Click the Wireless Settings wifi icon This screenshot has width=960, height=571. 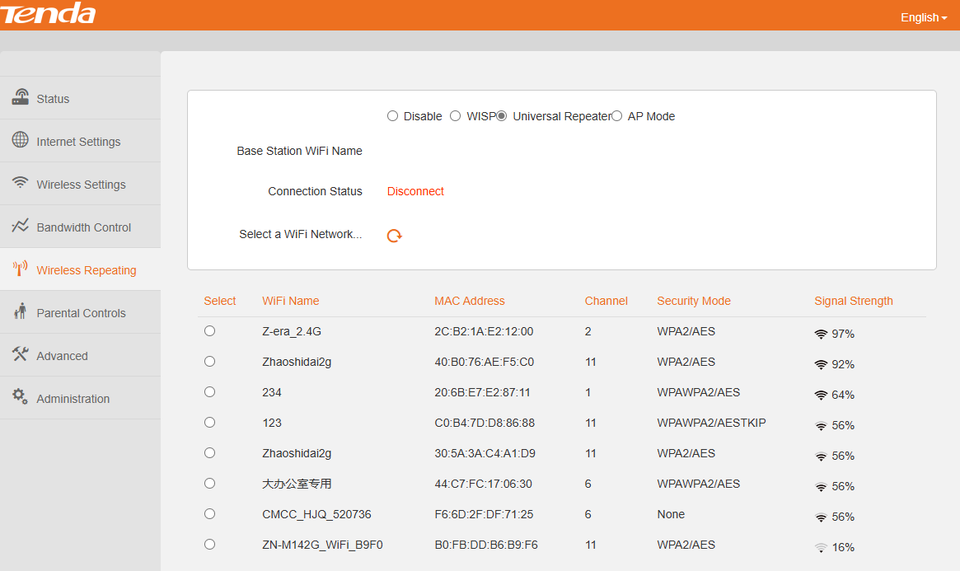pyautogui.click(x=20, y=182)
